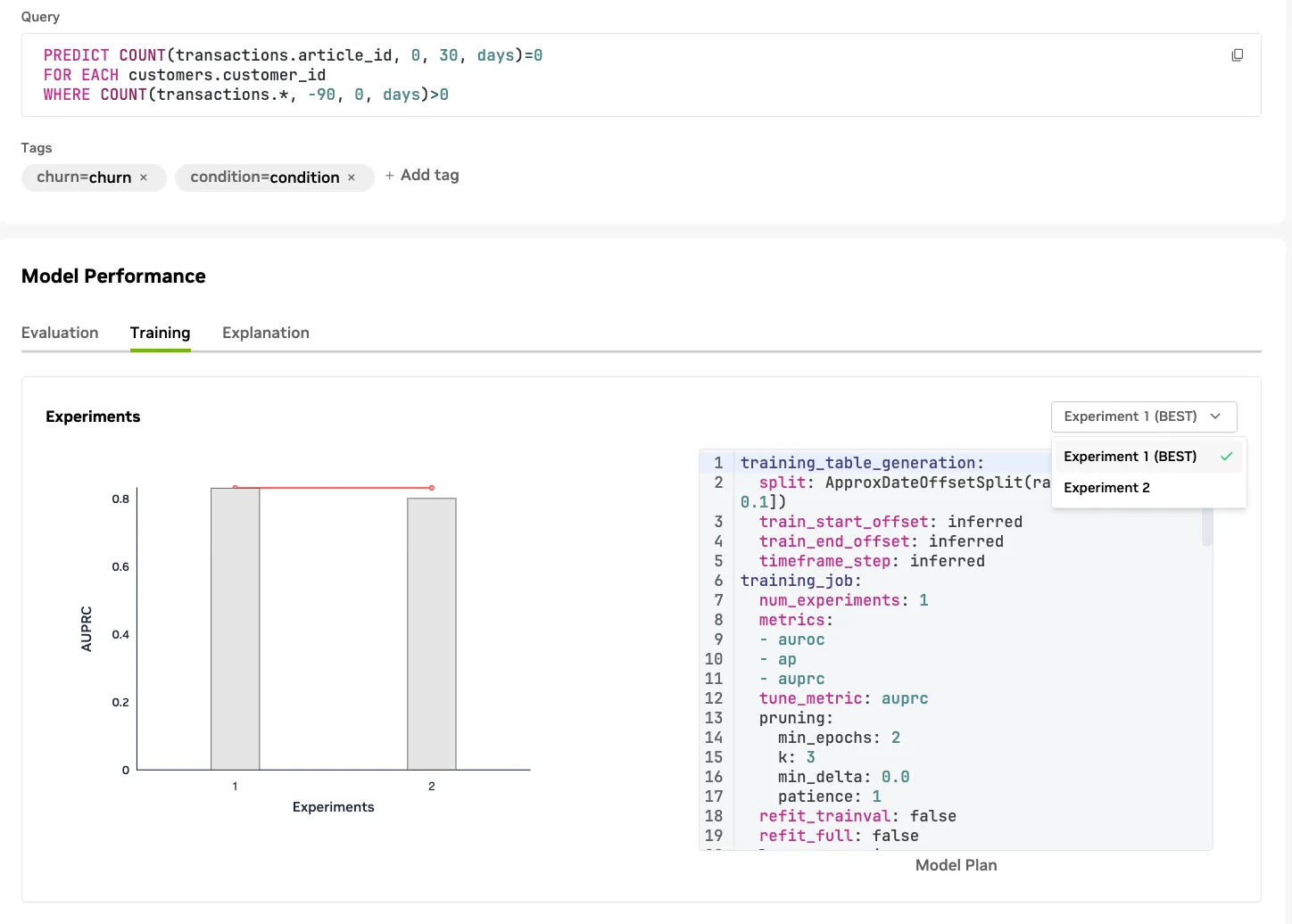
Task: Click inside the PREDICT COUNT query text
Action: pyautogui.click(x=293, y=55)
